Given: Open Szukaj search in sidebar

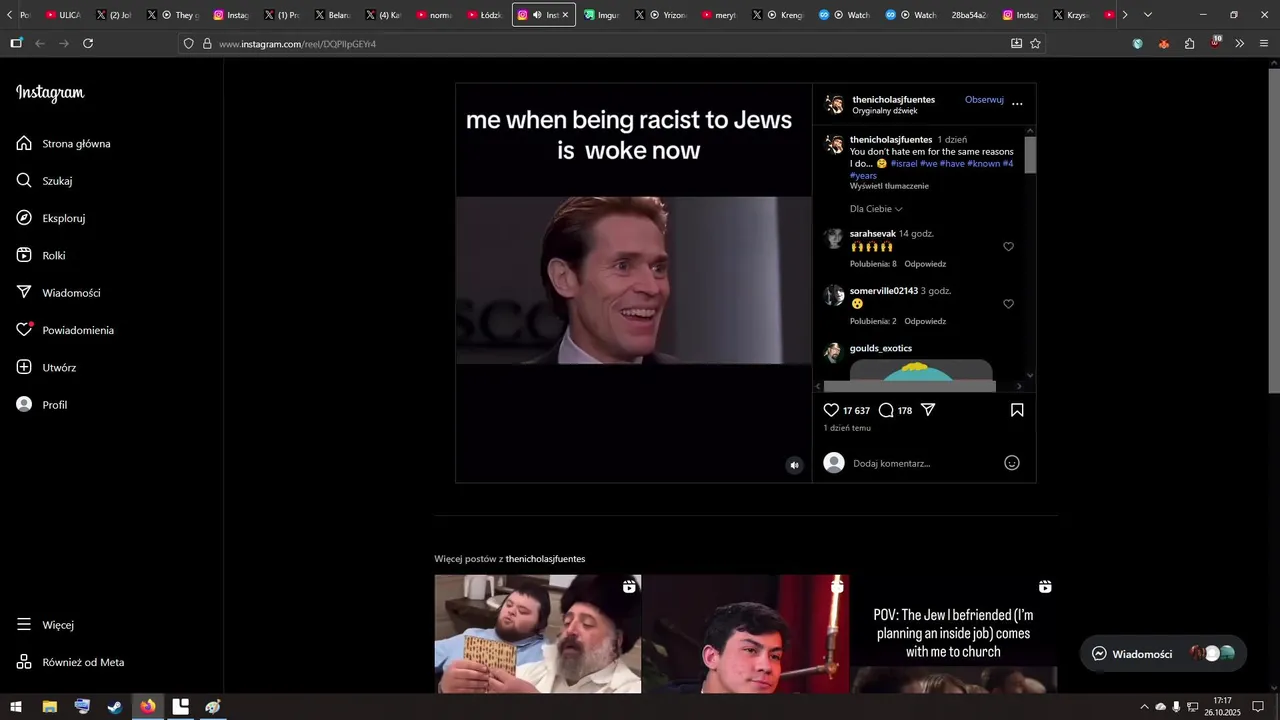Looking at the screenshot, I should (44, 181).
